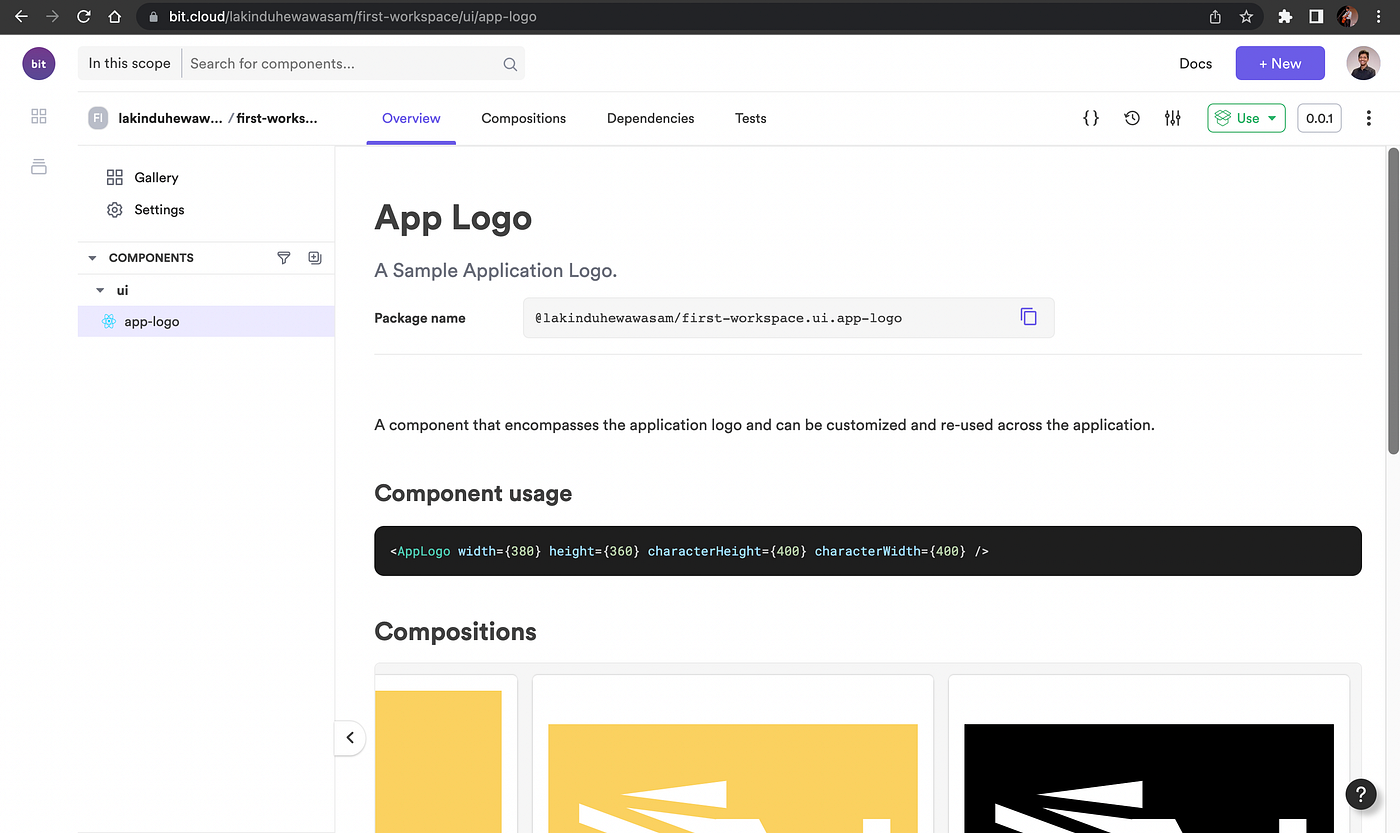Click the App Logo heading

tap(453, 218)
